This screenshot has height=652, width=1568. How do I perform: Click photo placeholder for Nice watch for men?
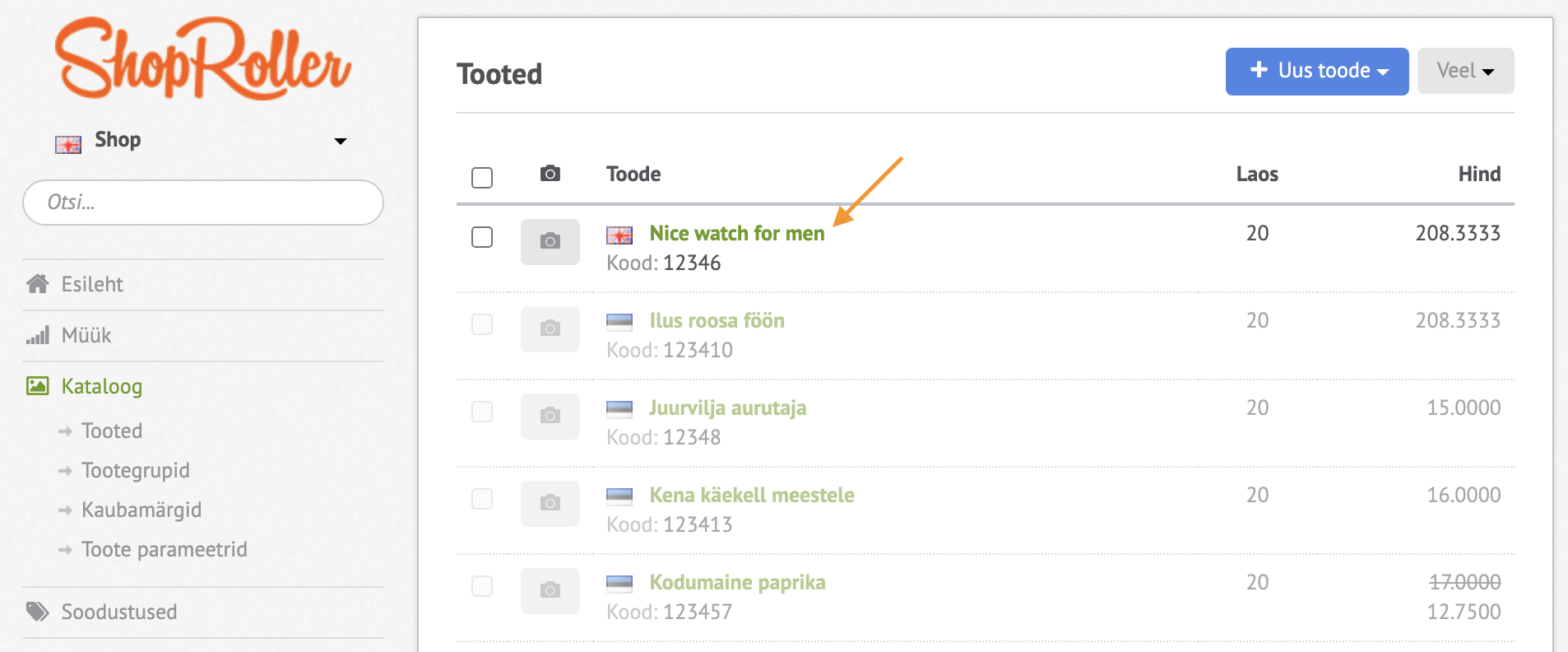point(550,241)
